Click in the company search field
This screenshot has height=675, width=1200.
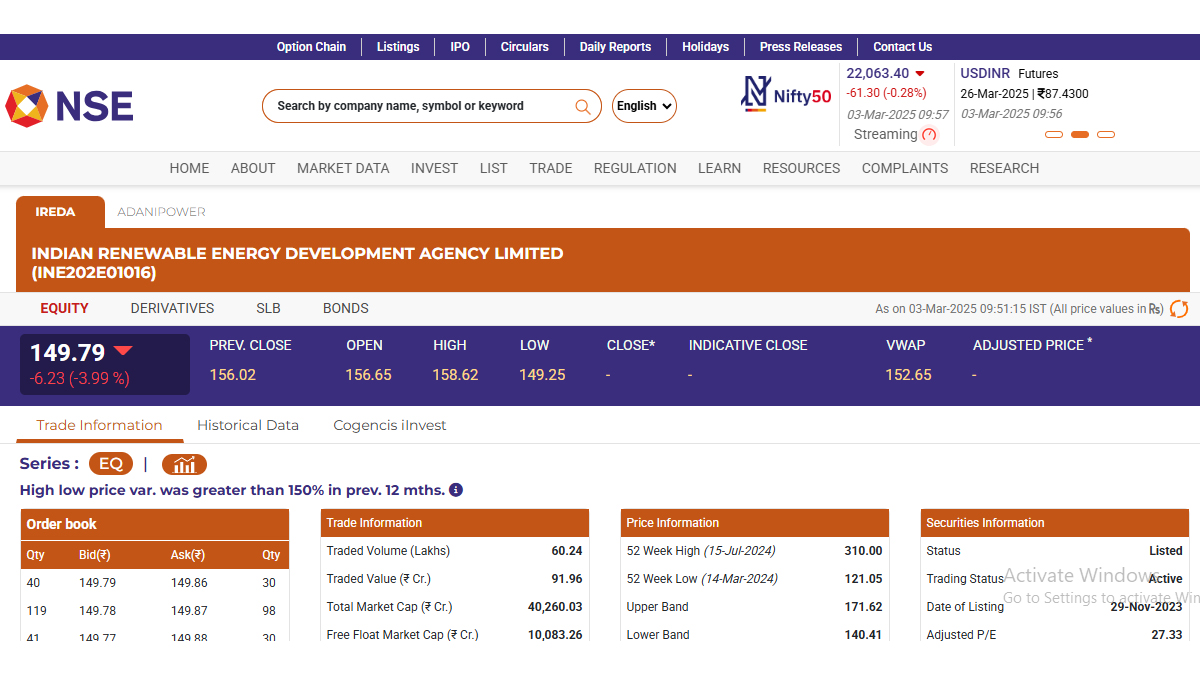420,106
